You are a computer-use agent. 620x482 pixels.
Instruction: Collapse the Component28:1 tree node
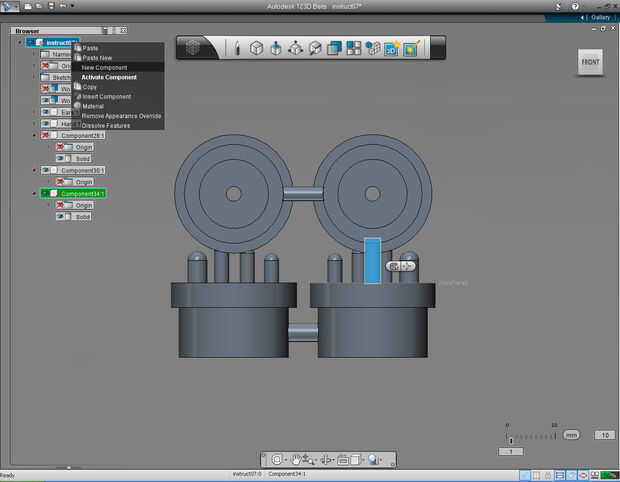pos(34,135)
